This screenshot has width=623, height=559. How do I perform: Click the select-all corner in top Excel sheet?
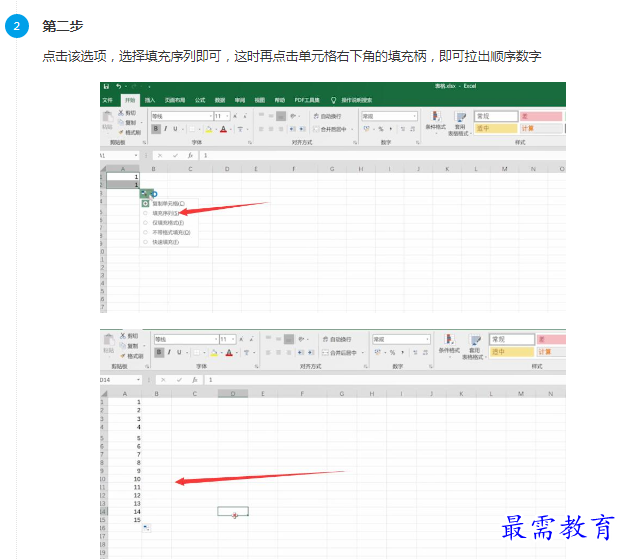[x=103, y=169]
